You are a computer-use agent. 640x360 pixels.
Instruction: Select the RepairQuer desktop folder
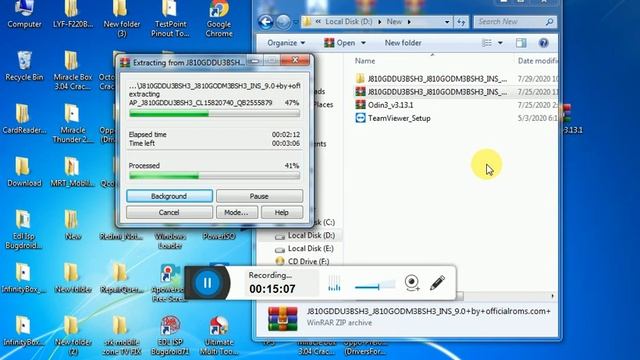pos(121,278)
